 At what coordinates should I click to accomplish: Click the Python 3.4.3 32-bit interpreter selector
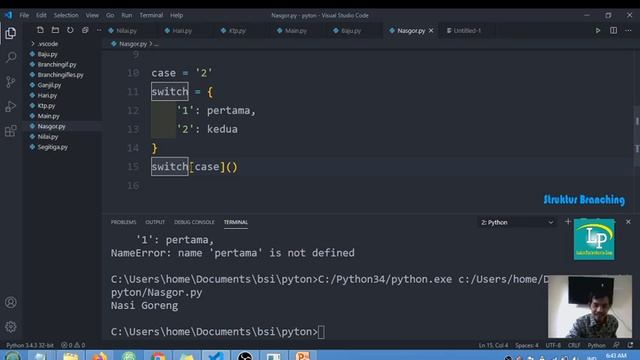(30, 345)
